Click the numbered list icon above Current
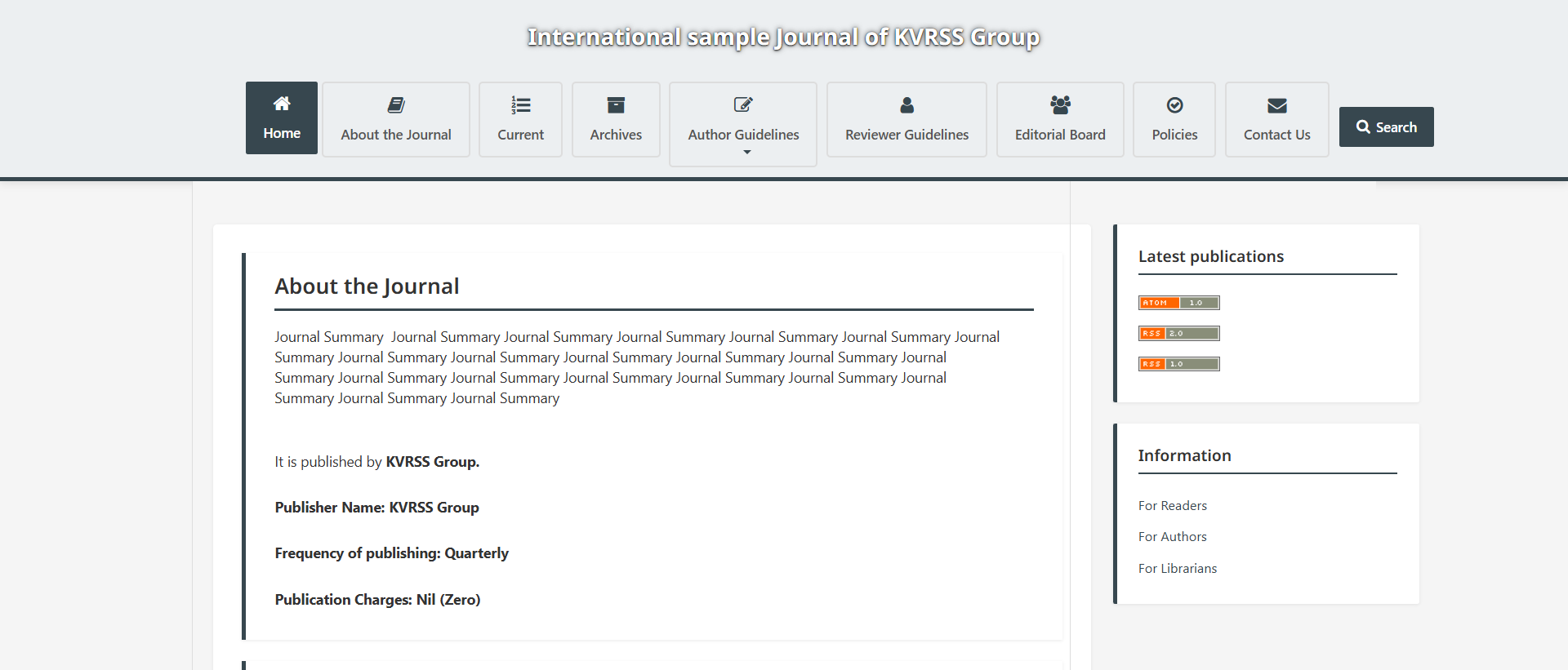 coord(520,104)
